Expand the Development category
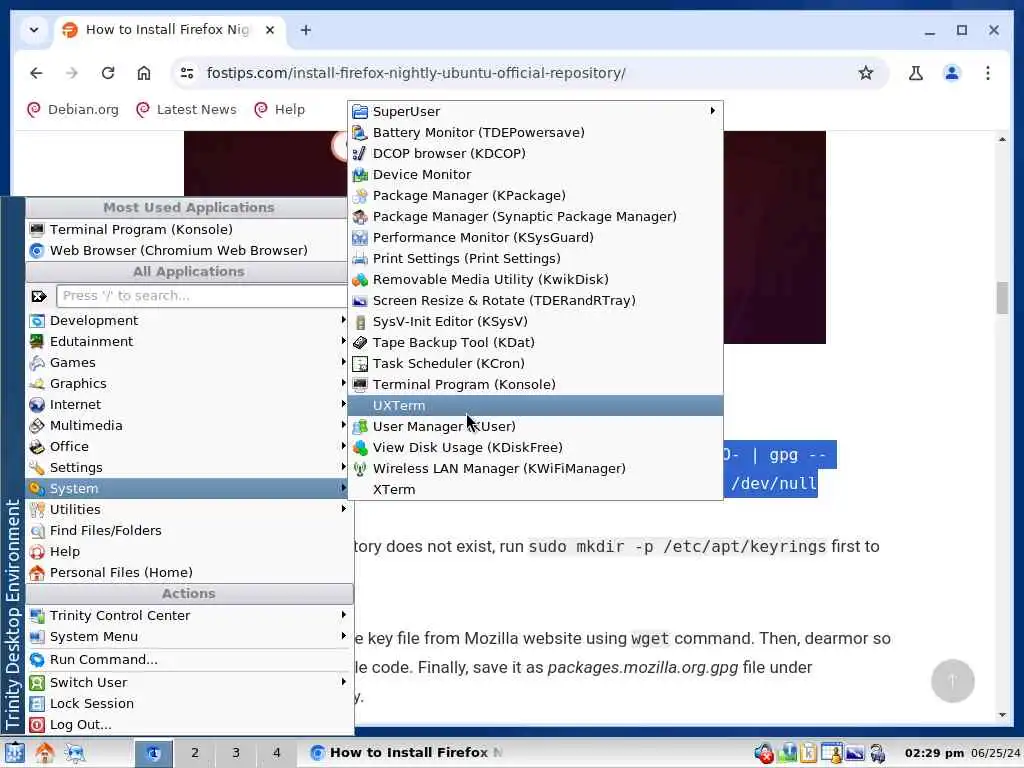Screen dimensions: 1024x768 [x=187, y=320]
